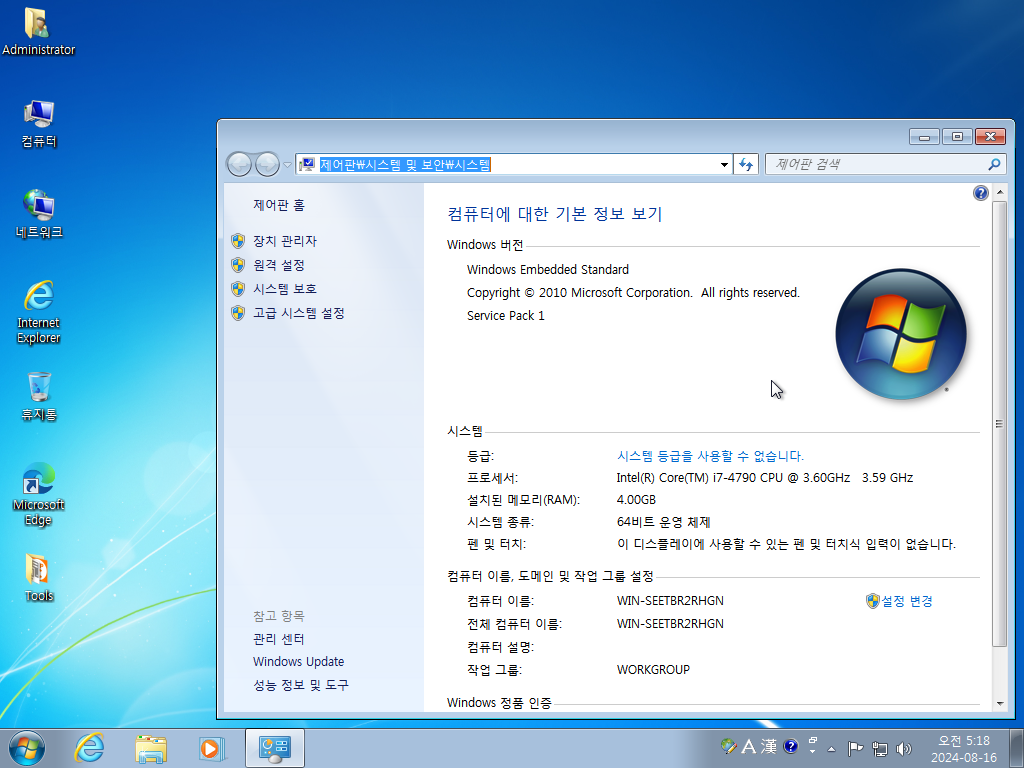Open the Action Center flag tray icon

click(854, 748)
